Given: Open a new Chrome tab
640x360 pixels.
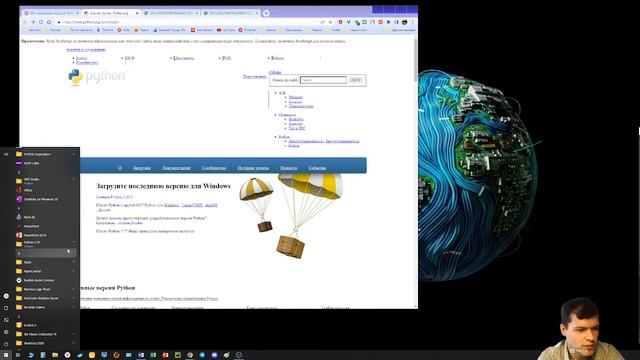Looking at the screenshot, I should tap(266, 13).
